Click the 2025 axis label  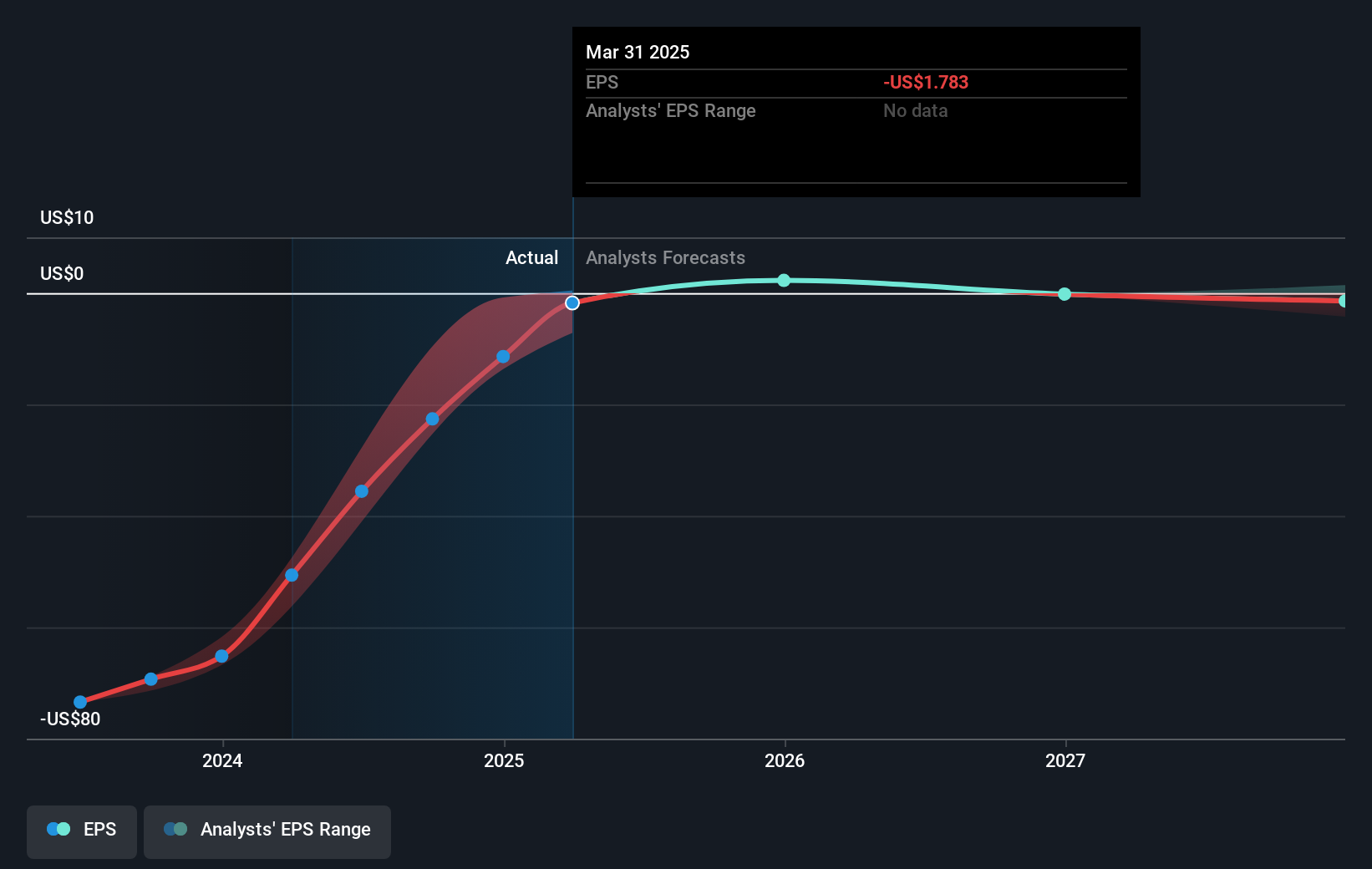(504, 760)
